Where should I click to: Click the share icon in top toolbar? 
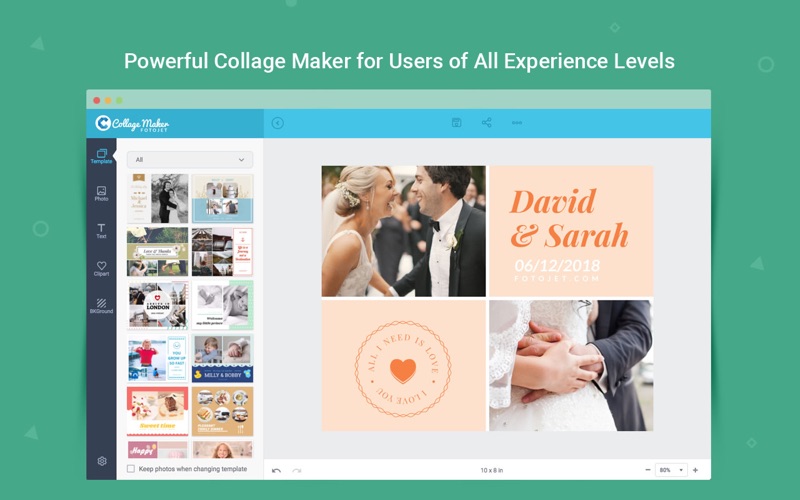pyautogui.click(x=487, y=122)
